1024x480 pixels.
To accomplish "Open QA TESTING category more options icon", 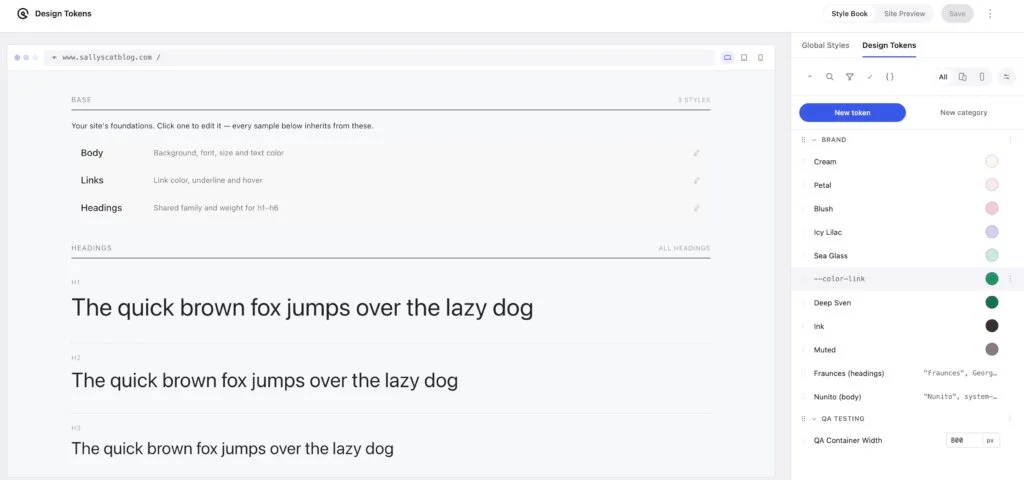I will pos(1010,419).
